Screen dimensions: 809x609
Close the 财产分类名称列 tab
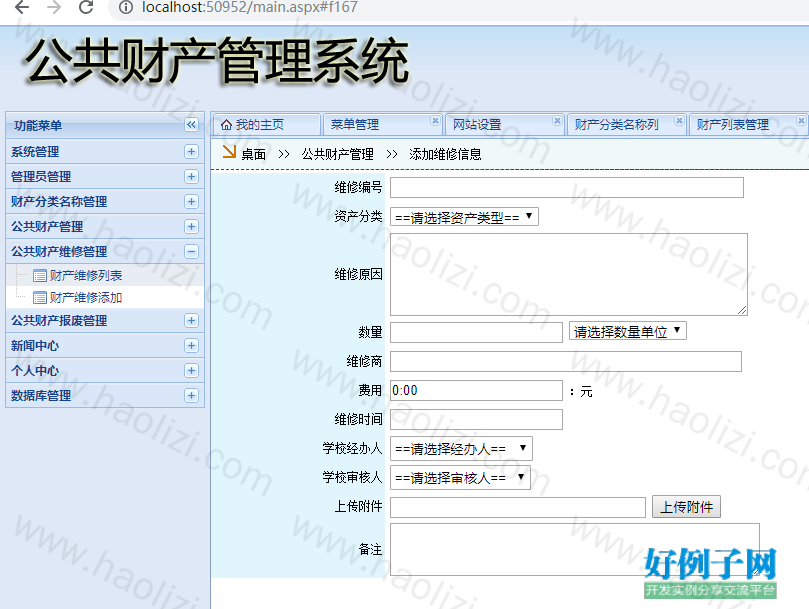click(x=679, y=120)
